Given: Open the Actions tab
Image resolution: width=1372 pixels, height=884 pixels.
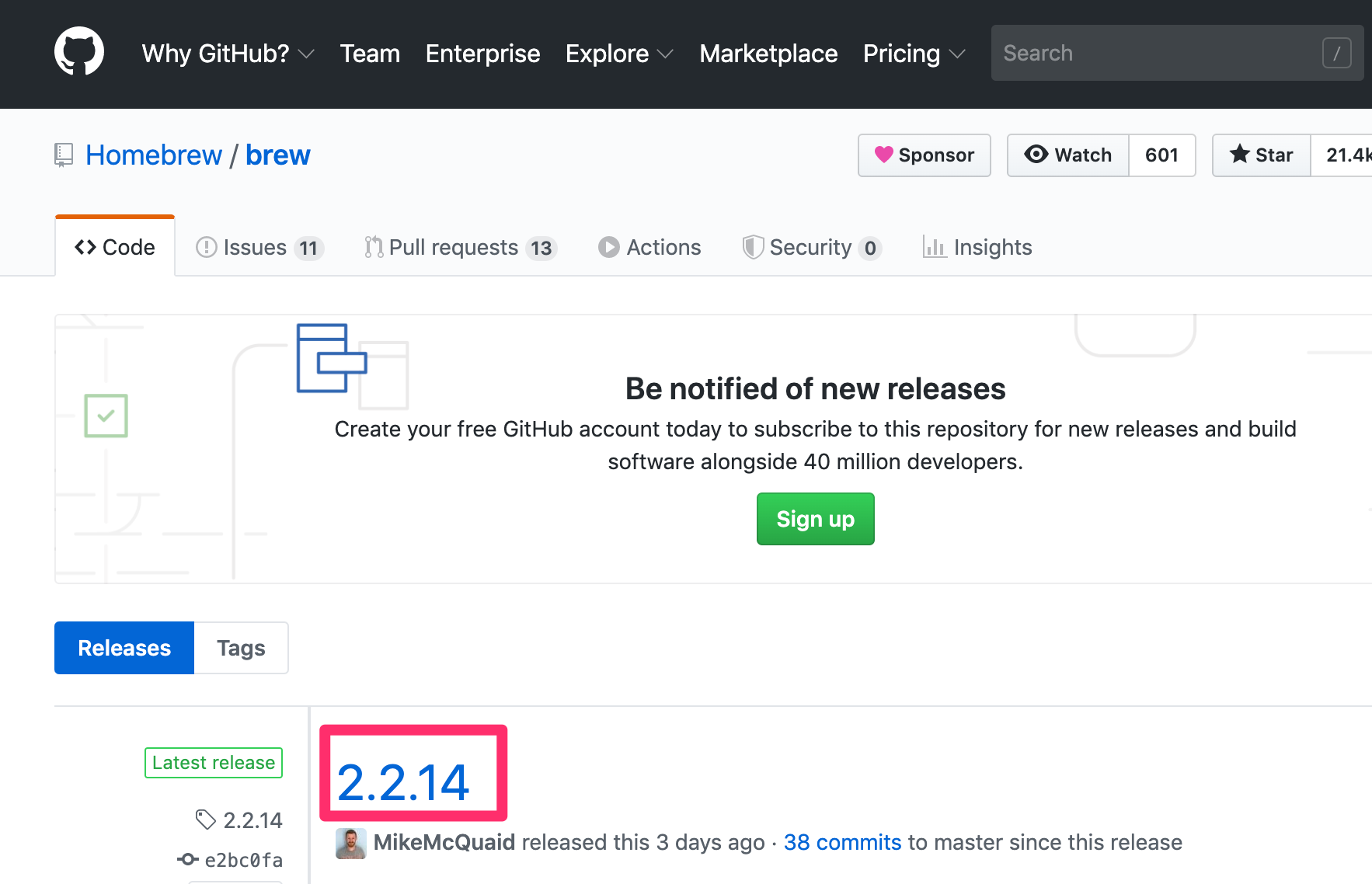Looking at the screenshot, I should 649,247.
